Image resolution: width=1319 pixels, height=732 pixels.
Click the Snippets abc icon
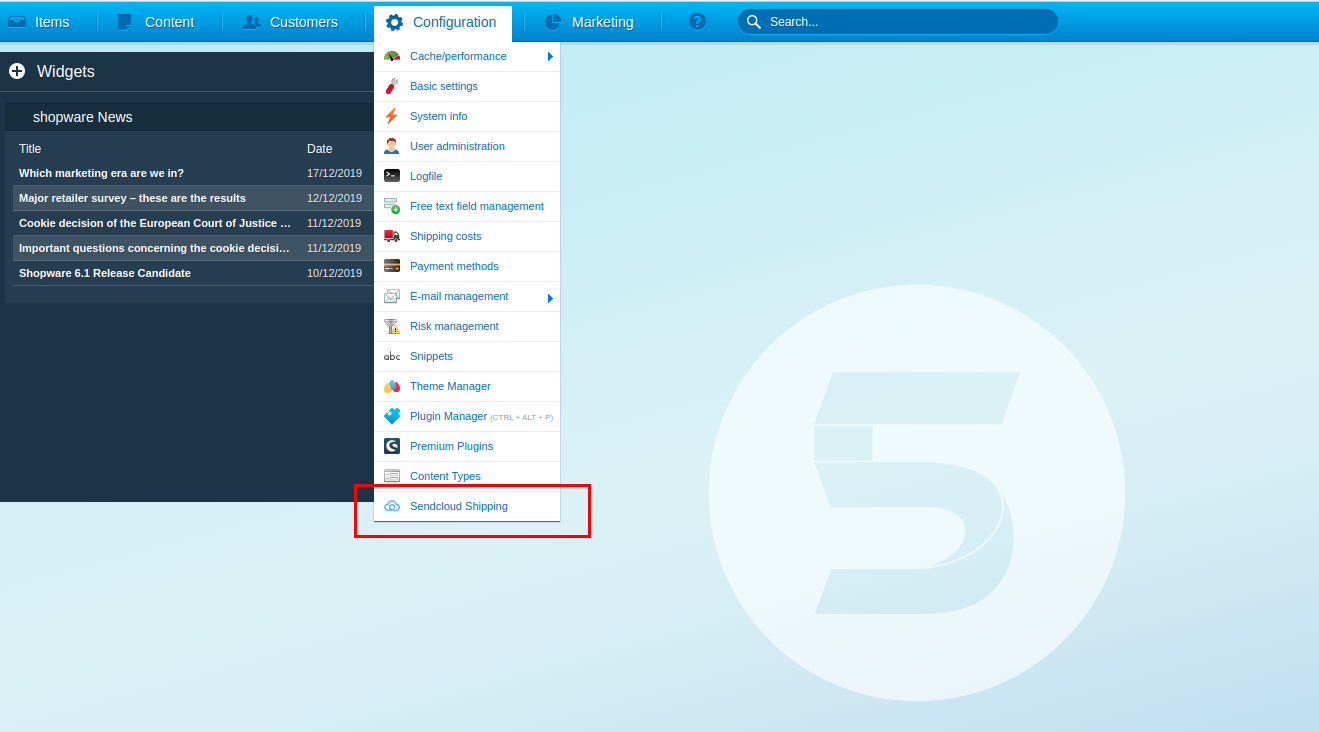[x=392, y=357]
